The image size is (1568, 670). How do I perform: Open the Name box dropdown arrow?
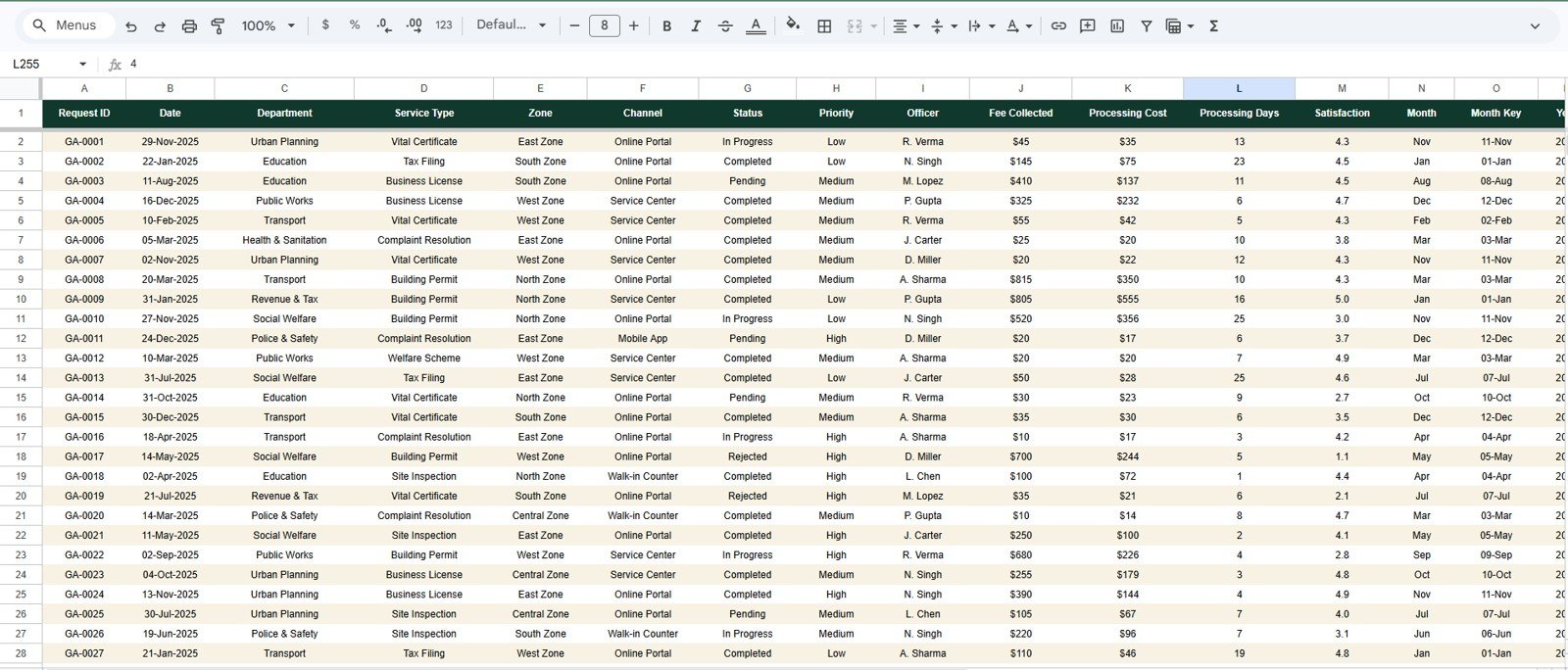(82, 65)
